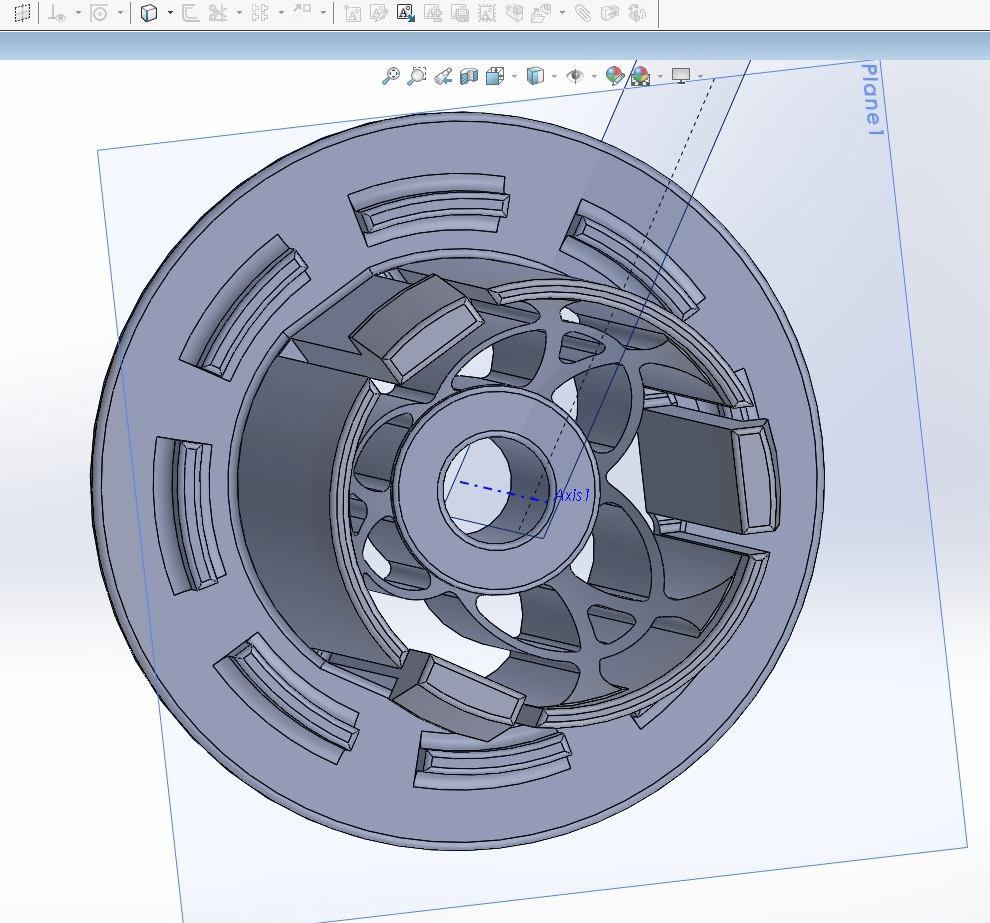Expand the Hide/Show Items dropdown arrow
This screenshot has width=990, height=923.
pyautogui.click(x=594, y=76)
